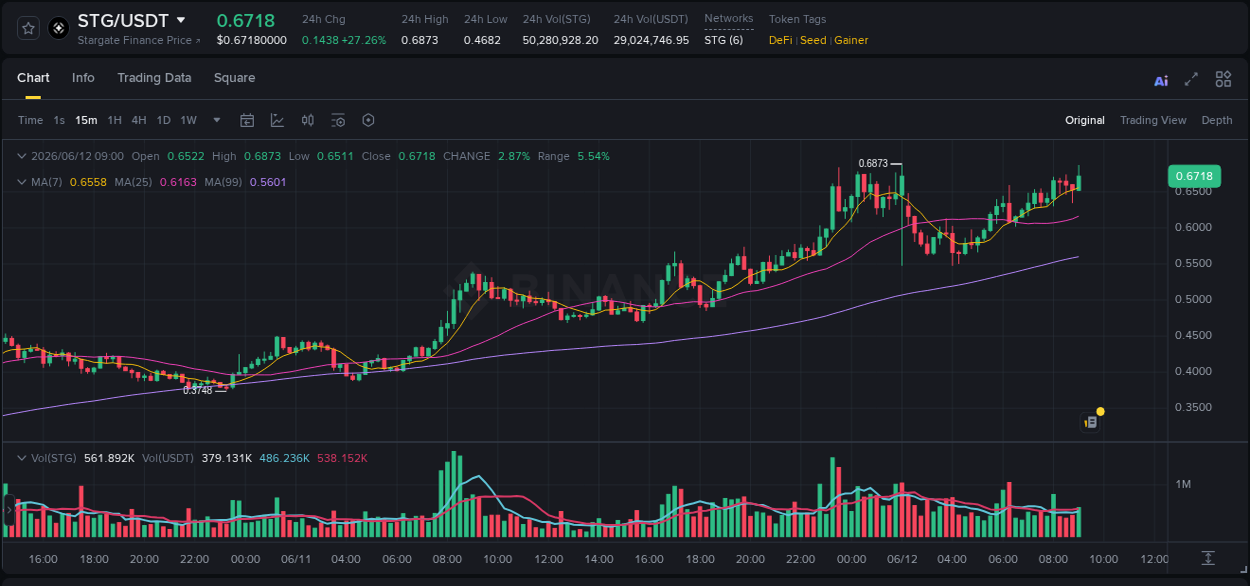
Task: Select the 1H interval
Action: point(114,120)
